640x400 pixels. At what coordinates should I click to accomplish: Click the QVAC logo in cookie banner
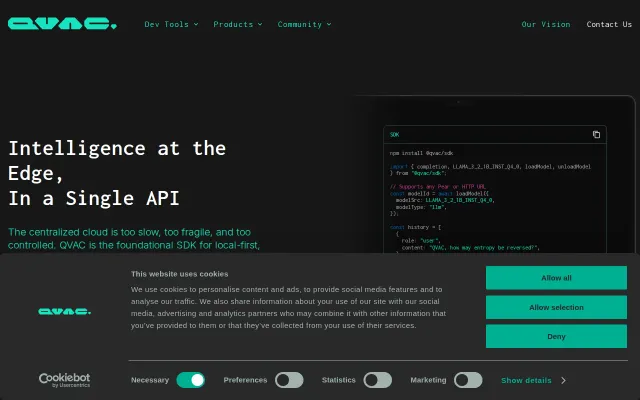point(64,311)
